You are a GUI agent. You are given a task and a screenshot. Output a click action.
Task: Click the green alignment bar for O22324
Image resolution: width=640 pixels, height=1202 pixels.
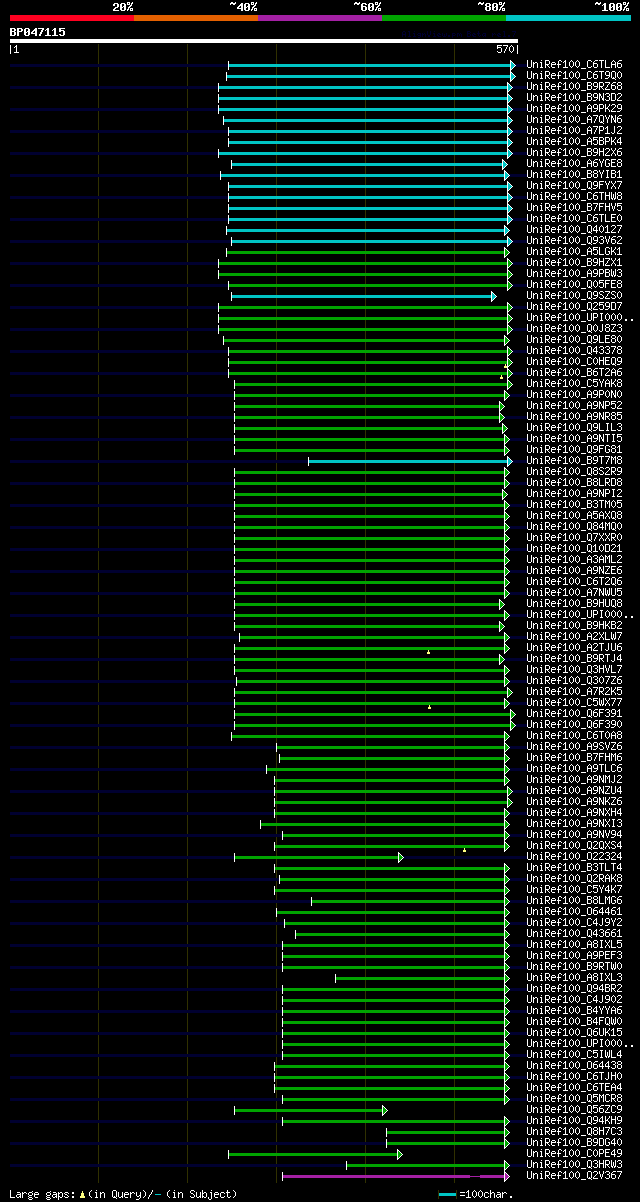318,857
